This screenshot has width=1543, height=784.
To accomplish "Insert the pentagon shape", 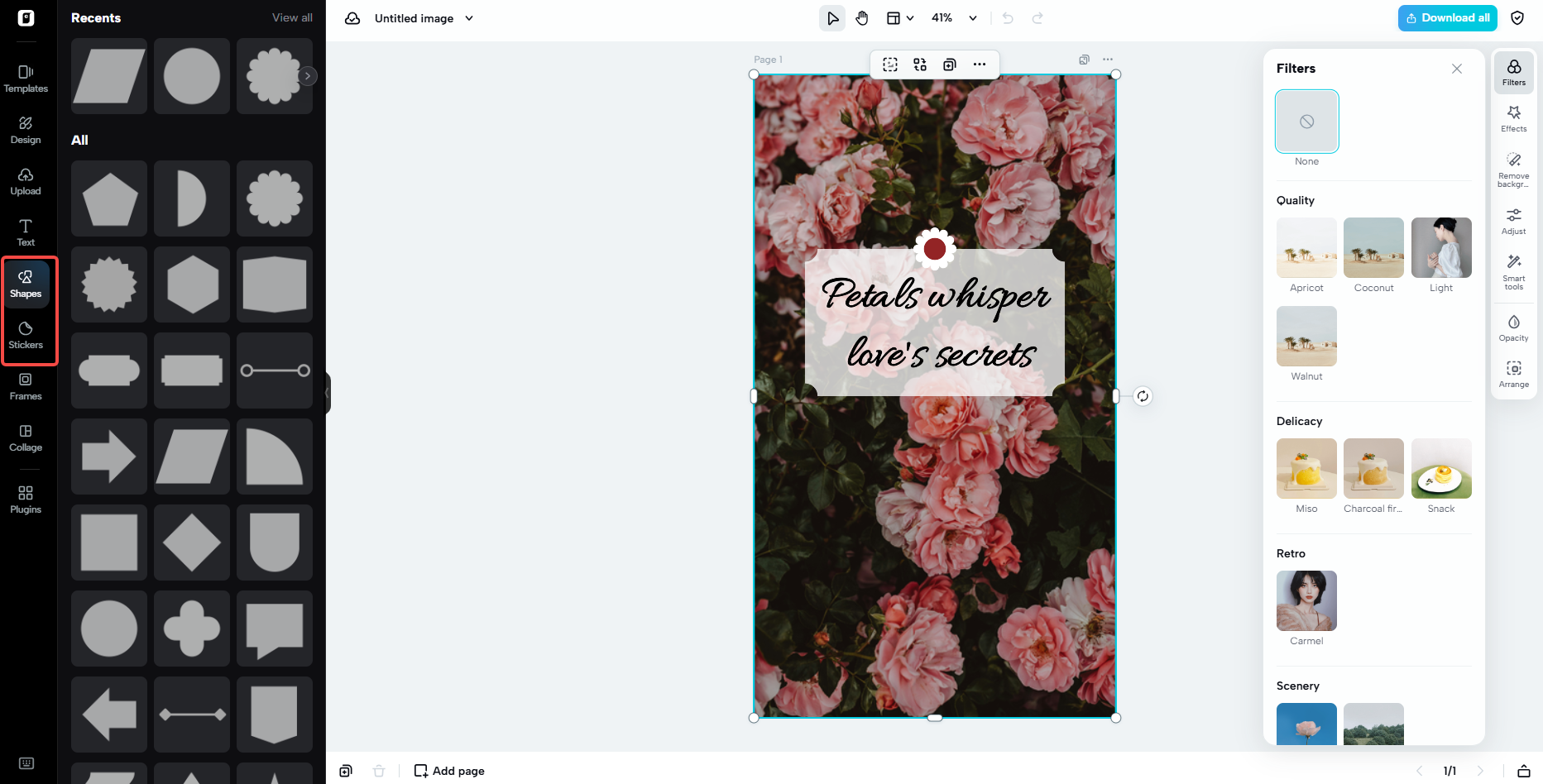I will (109, 198).
